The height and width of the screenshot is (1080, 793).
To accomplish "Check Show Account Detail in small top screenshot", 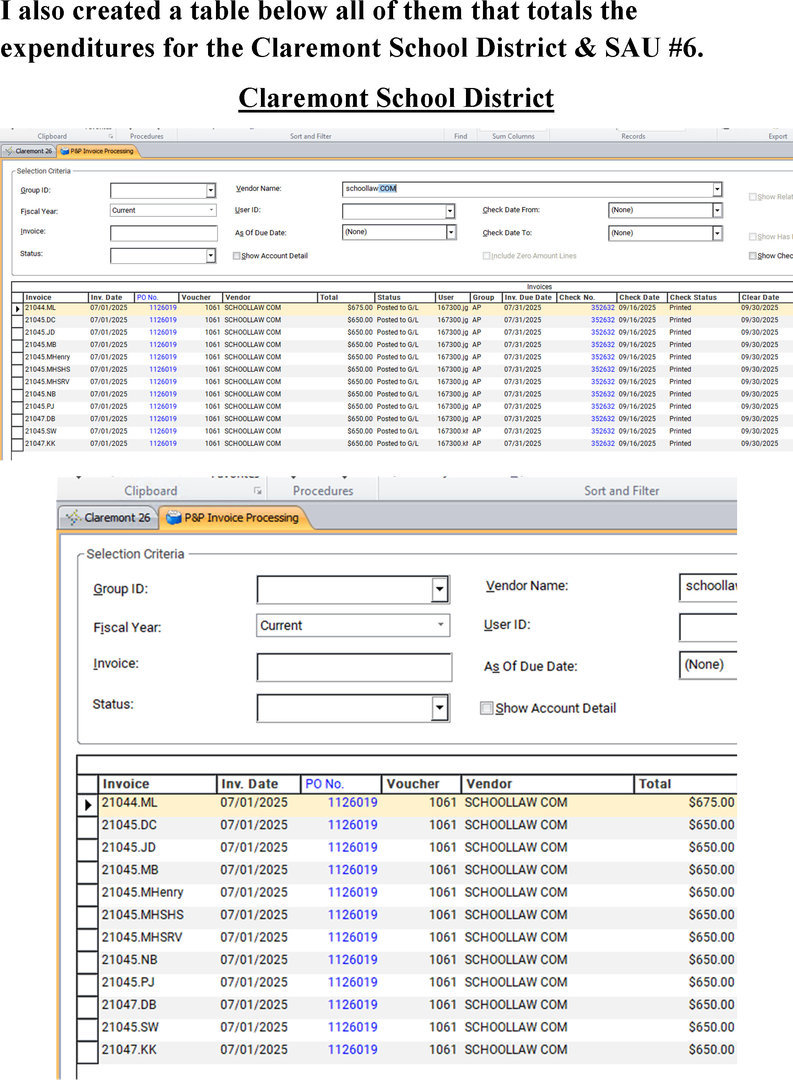I will [x=237, y=256].
